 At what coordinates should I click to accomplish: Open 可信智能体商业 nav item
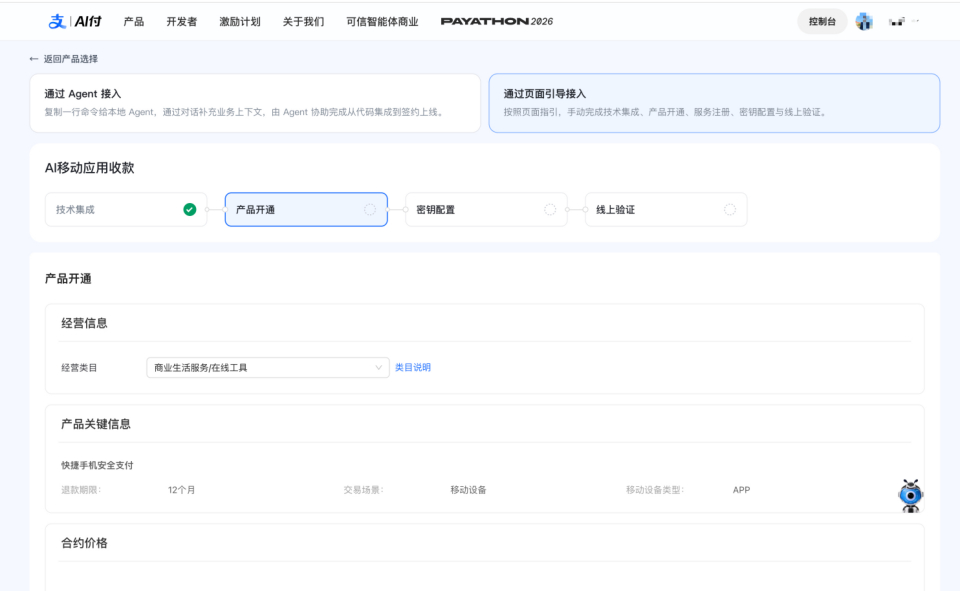[382, 21]
